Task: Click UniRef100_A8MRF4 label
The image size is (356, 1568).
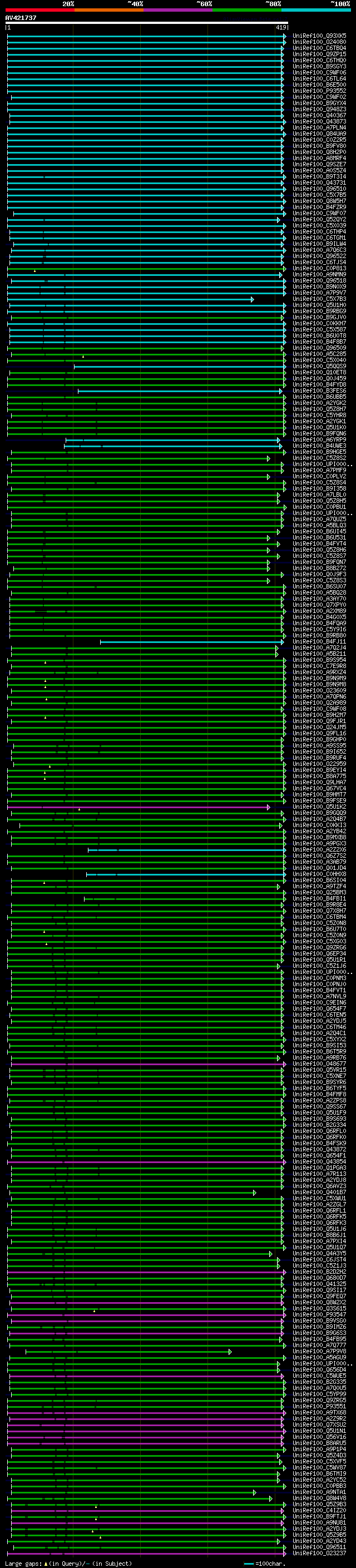Action: click(x=319, y=159)
